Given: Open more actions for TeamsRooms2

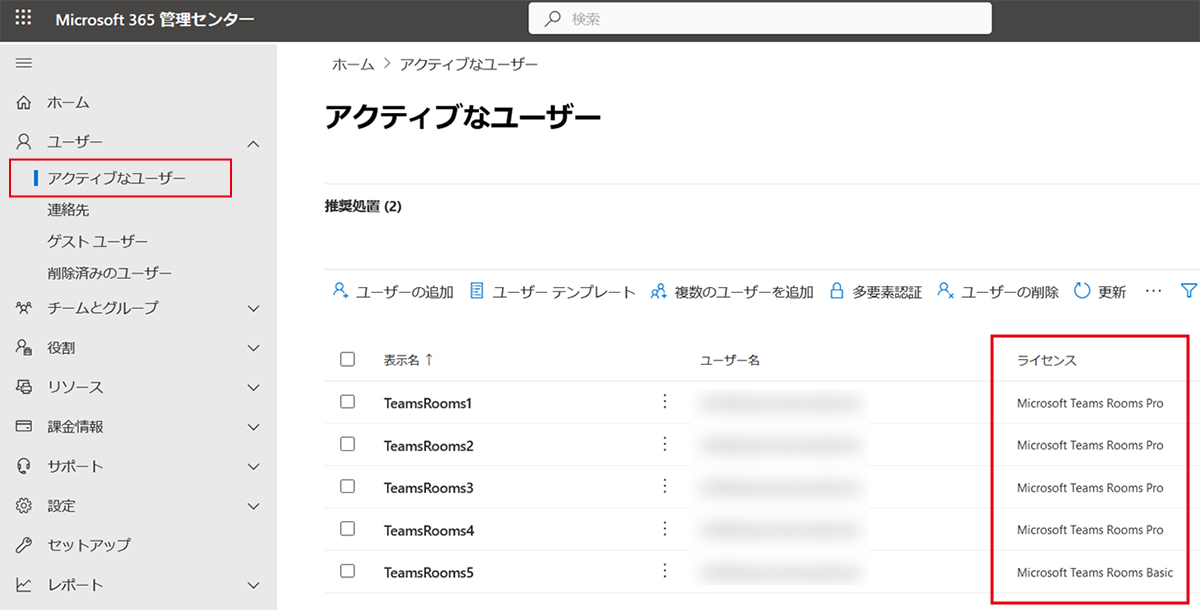Looking at the screenshot, I should tap(664, 444).
